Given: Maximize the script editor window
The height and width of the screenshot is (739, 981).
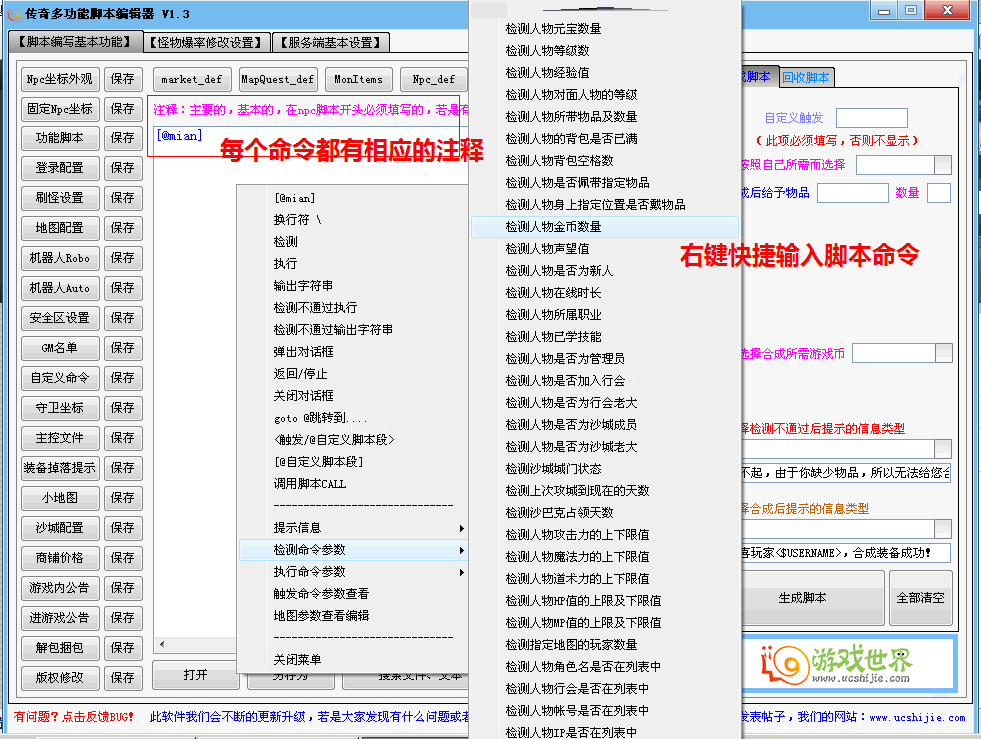Looking at the screenshot, I should pos(911,10).
